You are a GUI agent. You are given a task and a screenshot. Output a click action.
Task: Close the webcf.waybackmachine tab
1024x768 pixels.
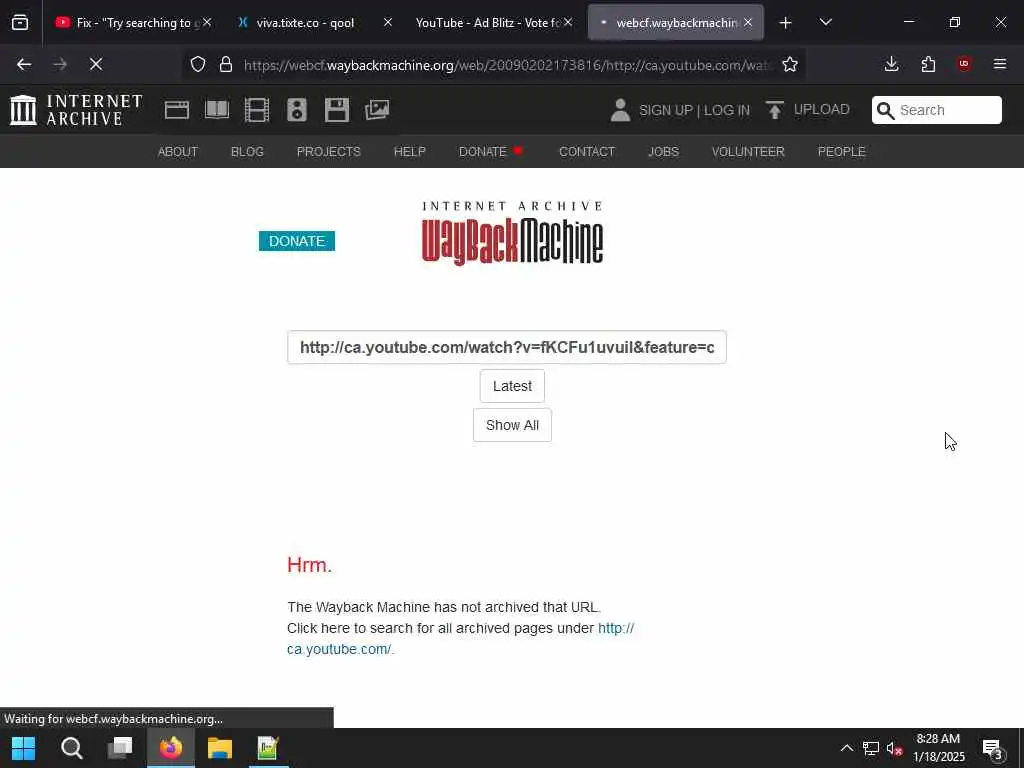(748, 22)
